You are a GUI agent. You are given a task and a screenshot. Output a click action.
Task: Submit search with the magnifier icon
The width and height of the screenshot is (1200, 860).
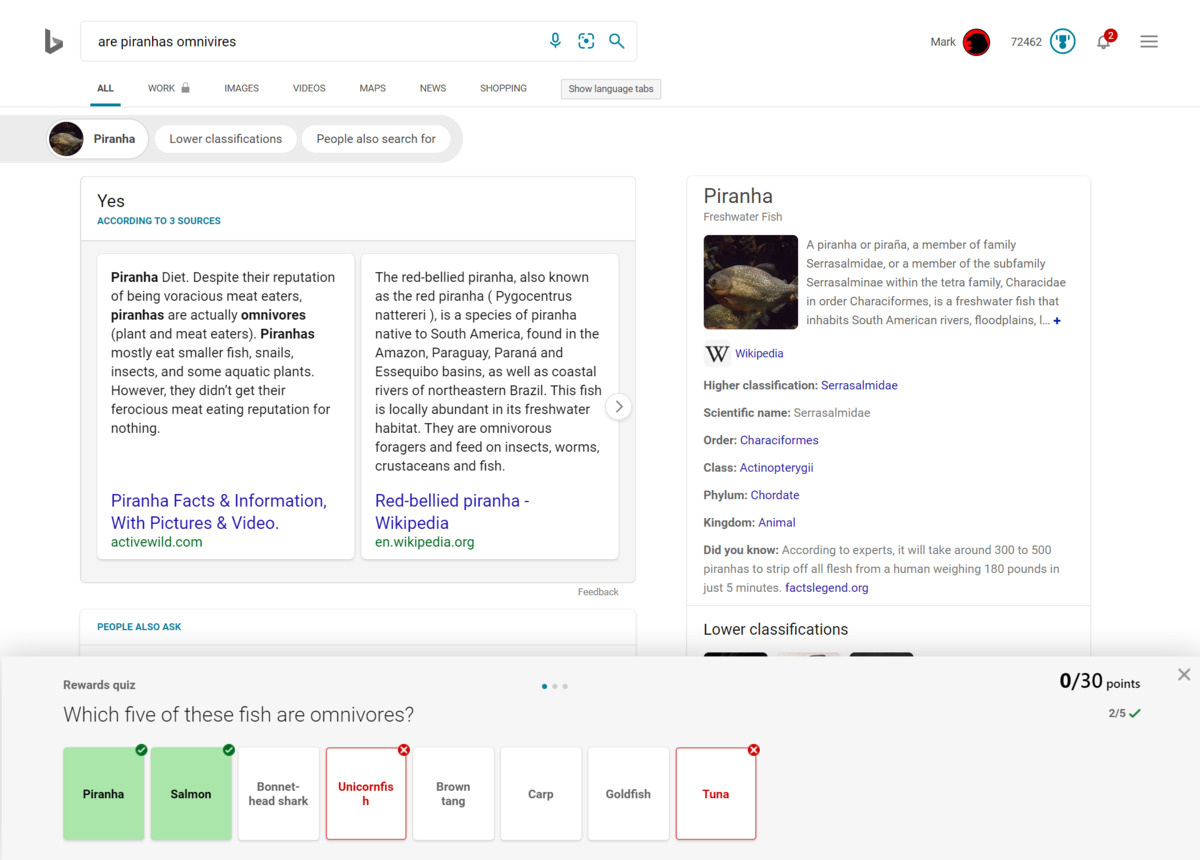tap(617, 41)
